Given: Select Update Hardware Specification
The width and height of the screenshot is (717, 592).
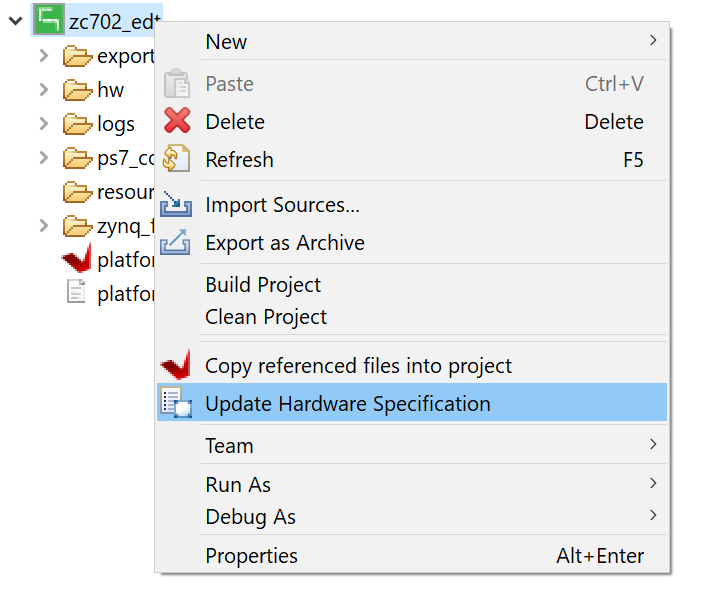Looking at the screenshot, I should click(412, 402).
